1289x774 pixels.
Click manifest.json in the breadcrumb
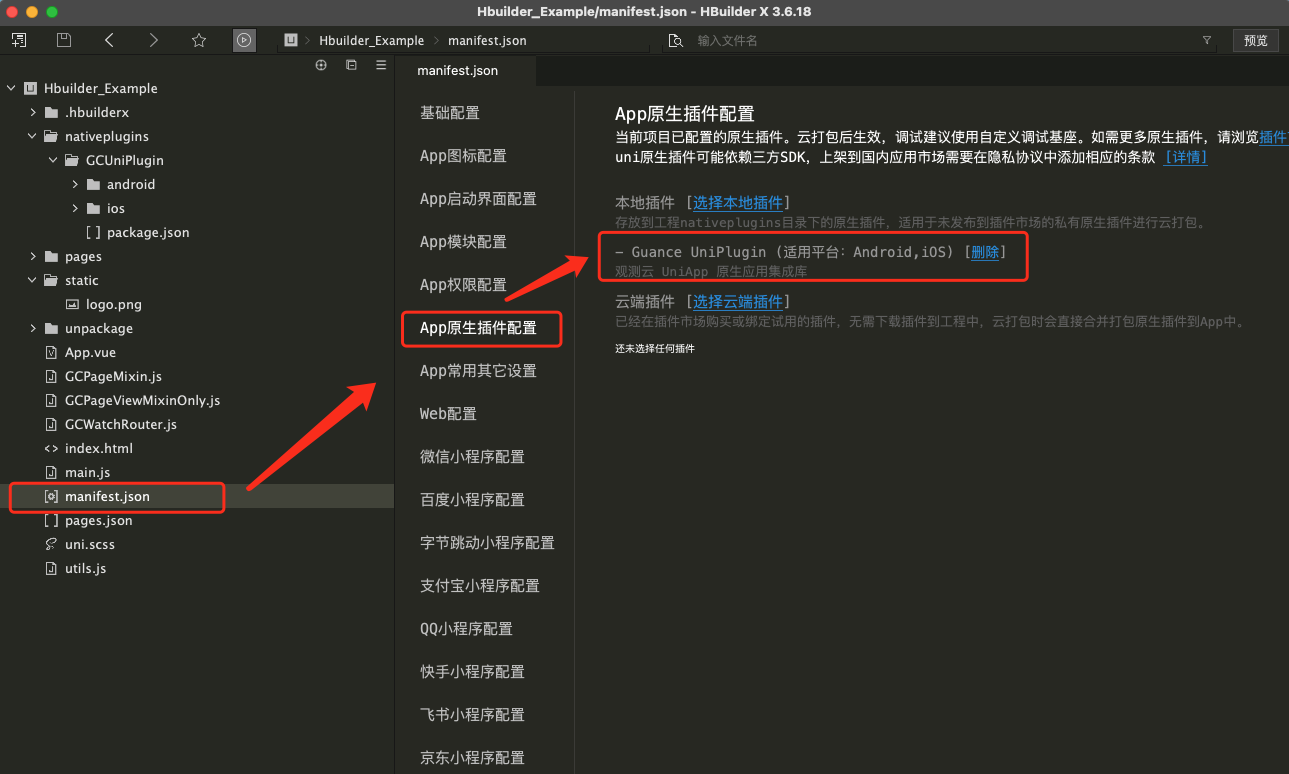pos(487,41)
